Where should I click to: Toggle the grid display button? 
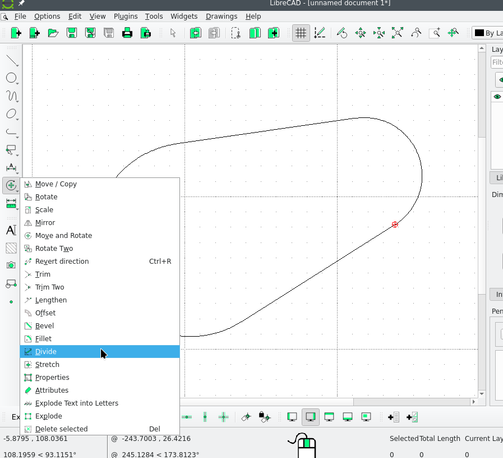point(301,33)
